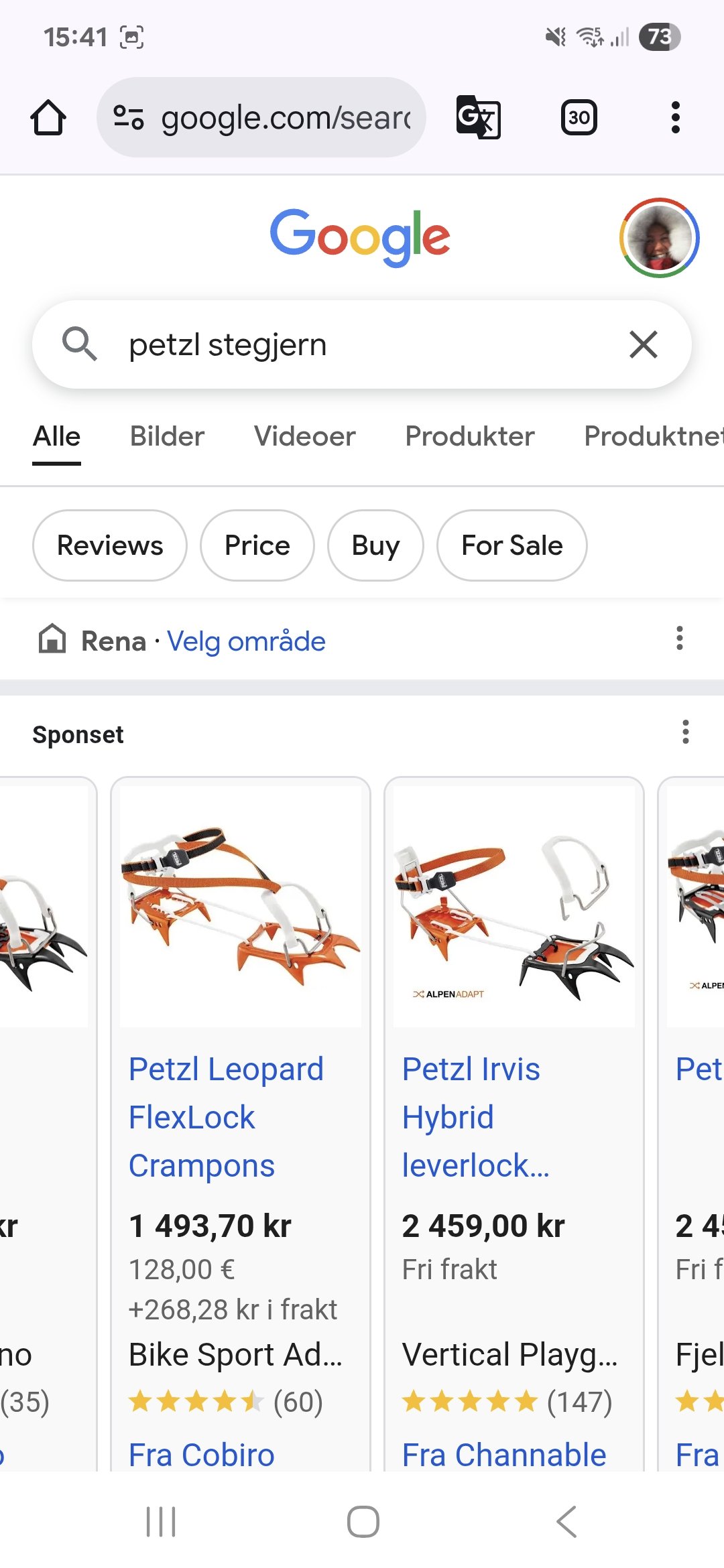Open site info icon in address bar
724x1568 pixels.
(128, 117)
